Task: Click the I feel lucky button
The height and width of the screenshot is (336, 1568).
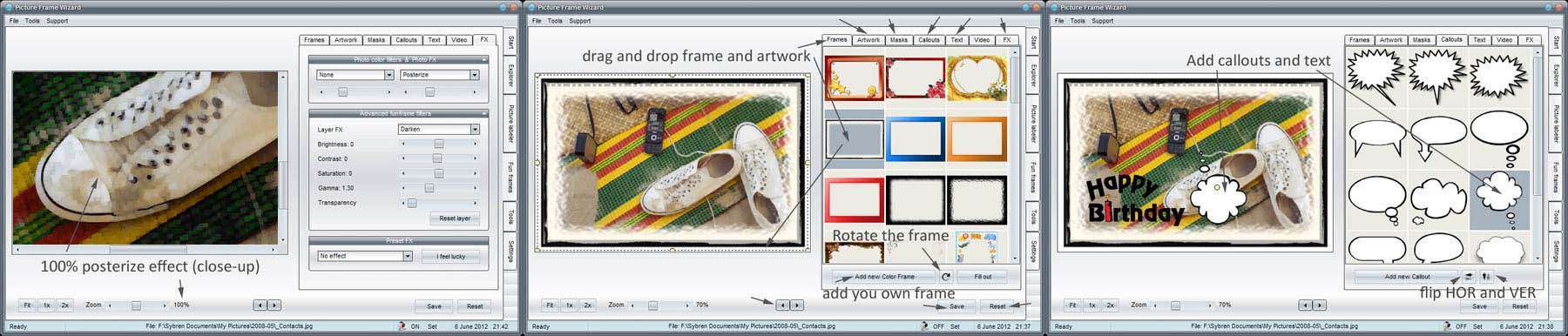Action: coord(451,256)
